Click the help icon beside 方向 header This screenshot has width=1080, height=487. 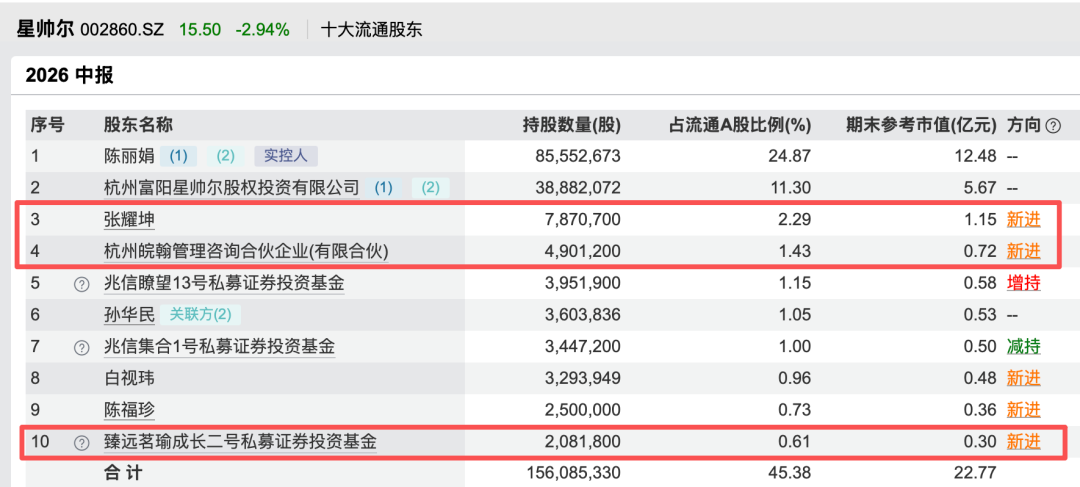[1052, 125]
